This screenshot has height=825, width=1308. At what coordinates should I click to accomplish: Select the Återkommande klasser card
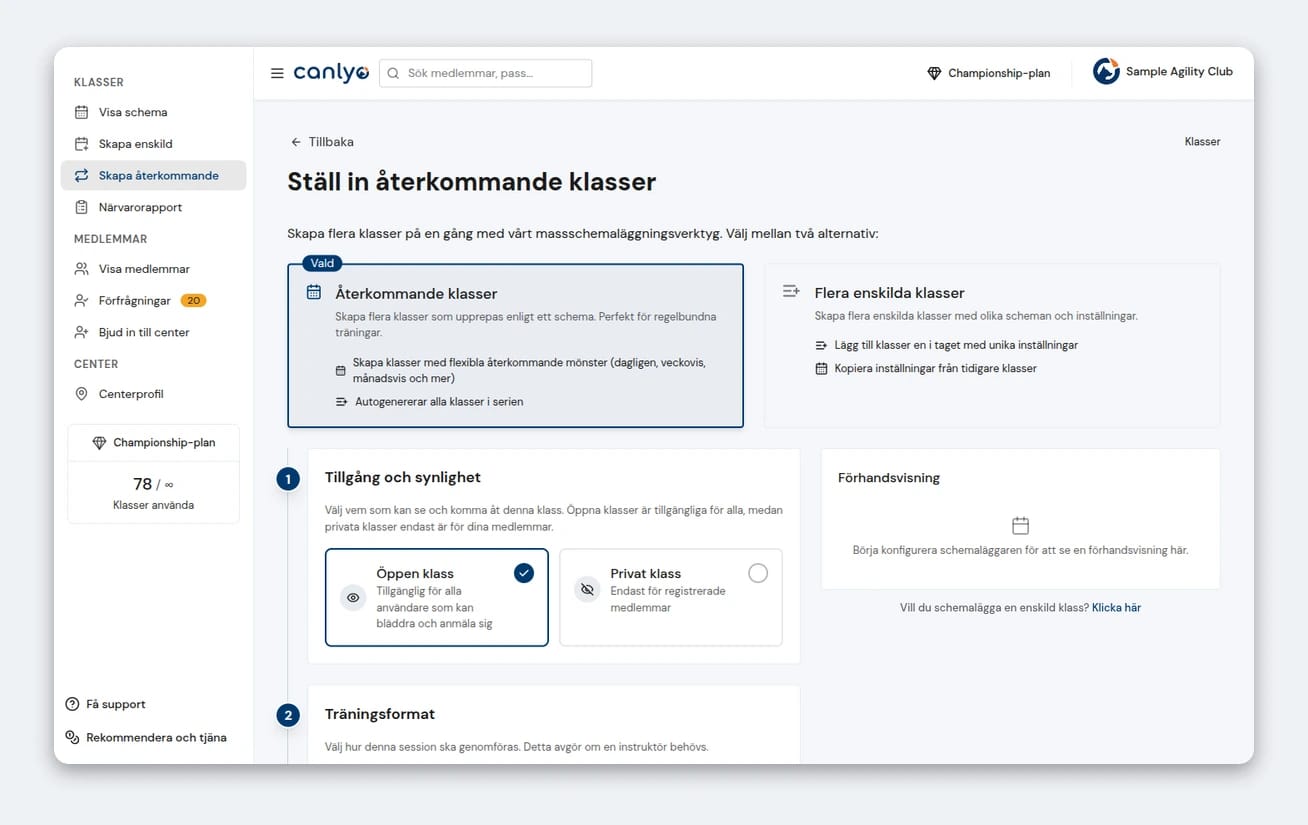point(515,346)
